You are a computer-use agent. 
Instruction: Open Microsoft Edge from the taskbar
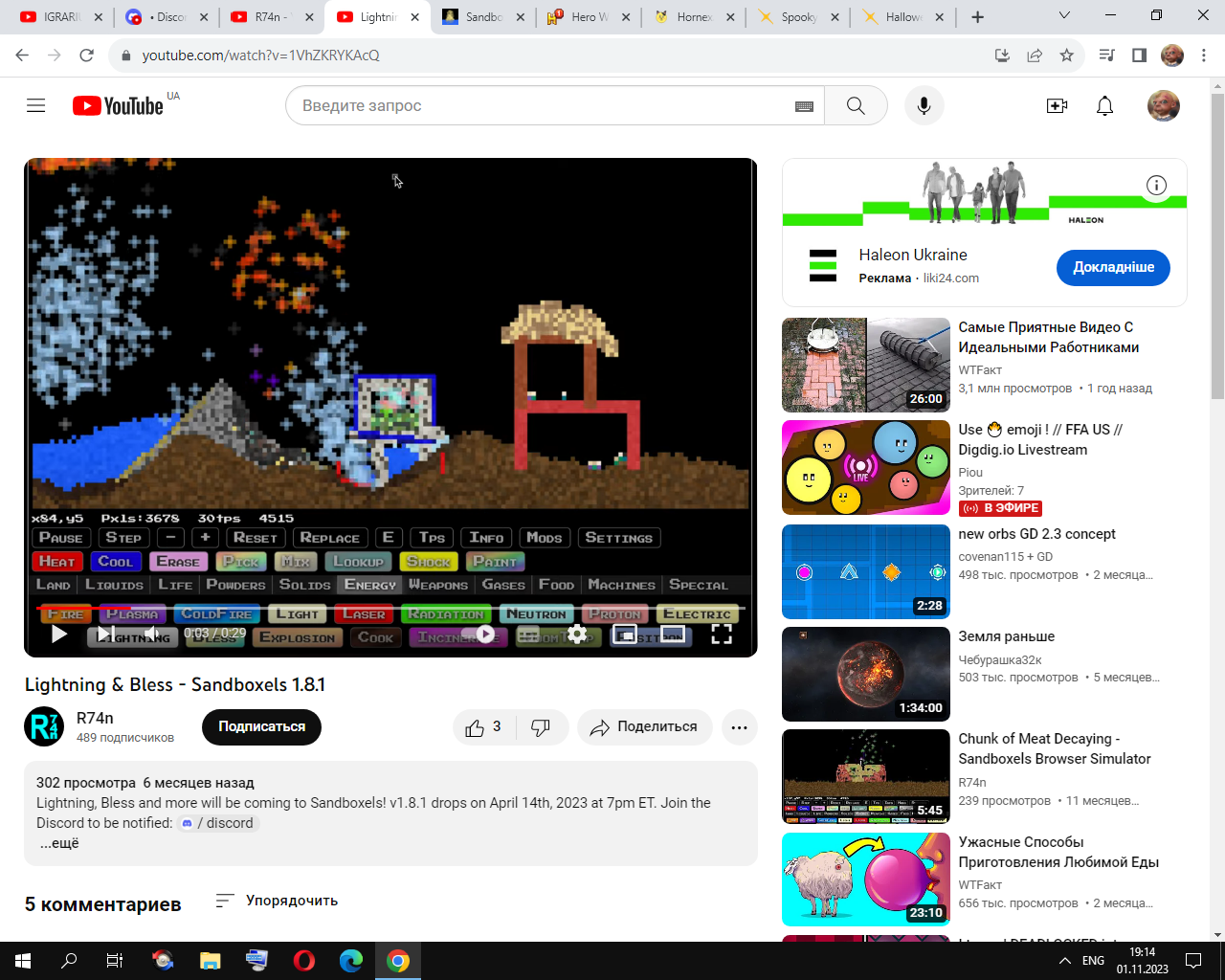click(x=351, y=961)
